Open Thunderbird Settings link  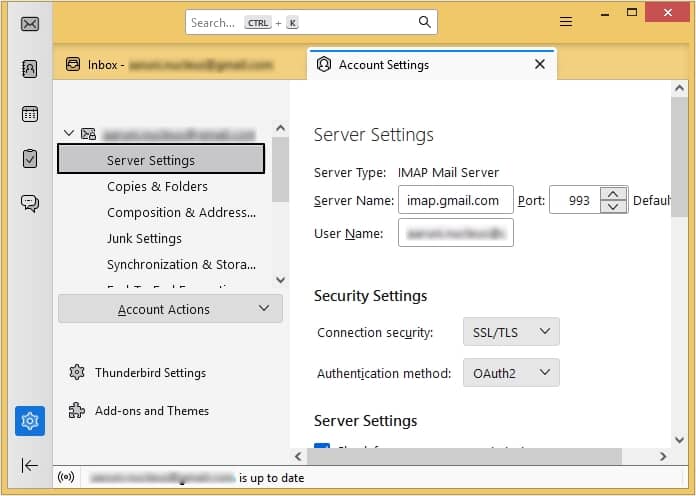coord(150,373)
